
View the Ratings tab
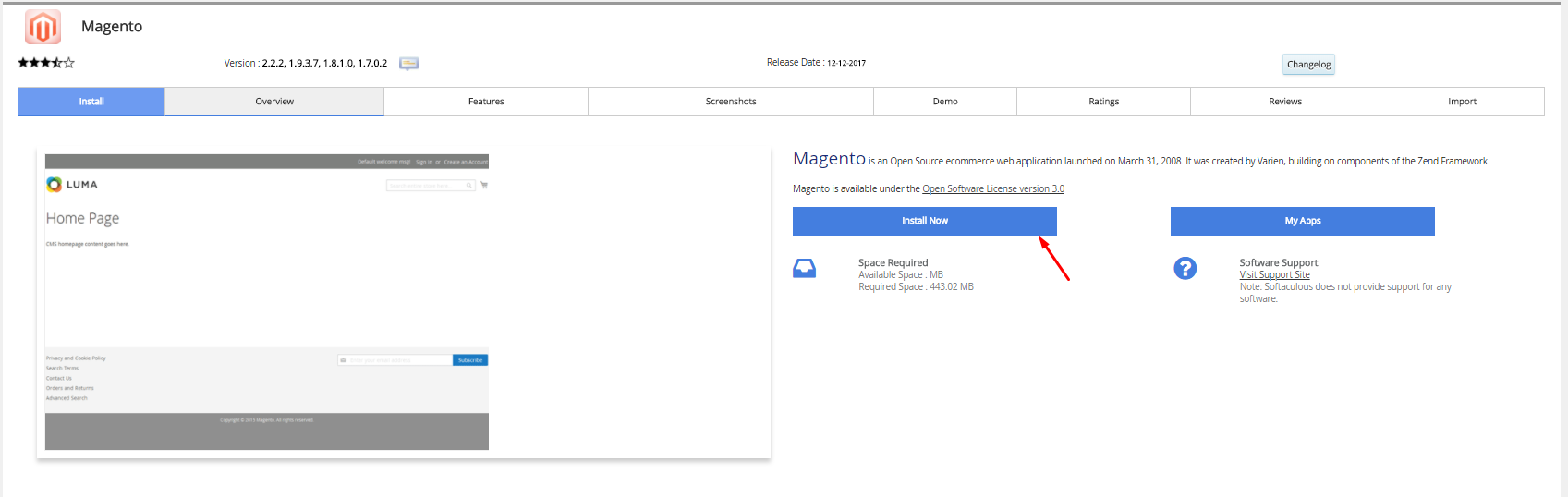point(1103,102)
